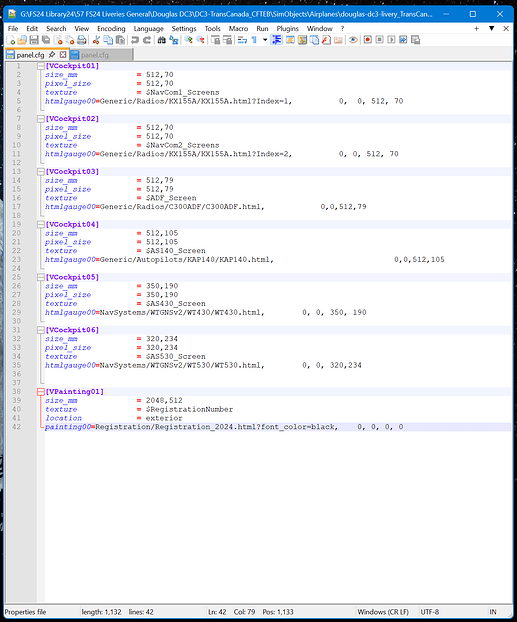Open the Document Map icon

tap(302, 40)
